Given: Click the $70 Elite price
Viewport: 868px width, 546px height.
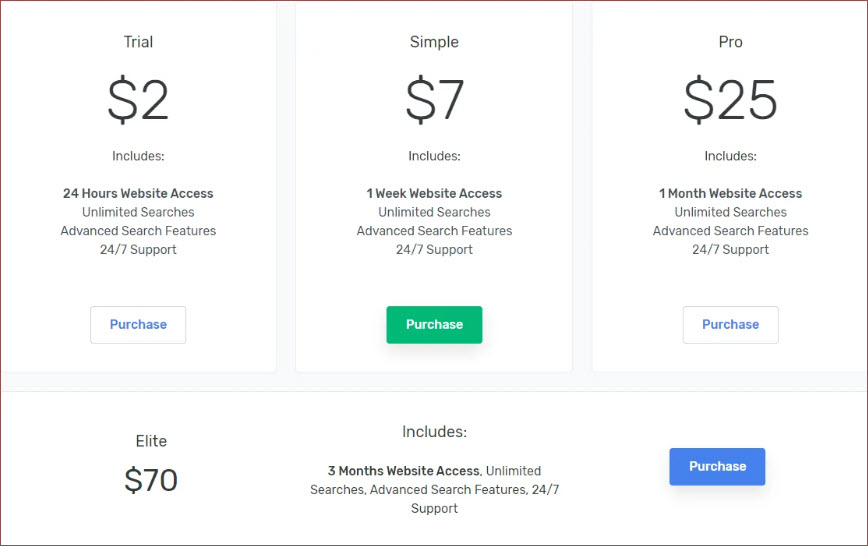Looking at the screenshot, I should (x=151, y=481).
